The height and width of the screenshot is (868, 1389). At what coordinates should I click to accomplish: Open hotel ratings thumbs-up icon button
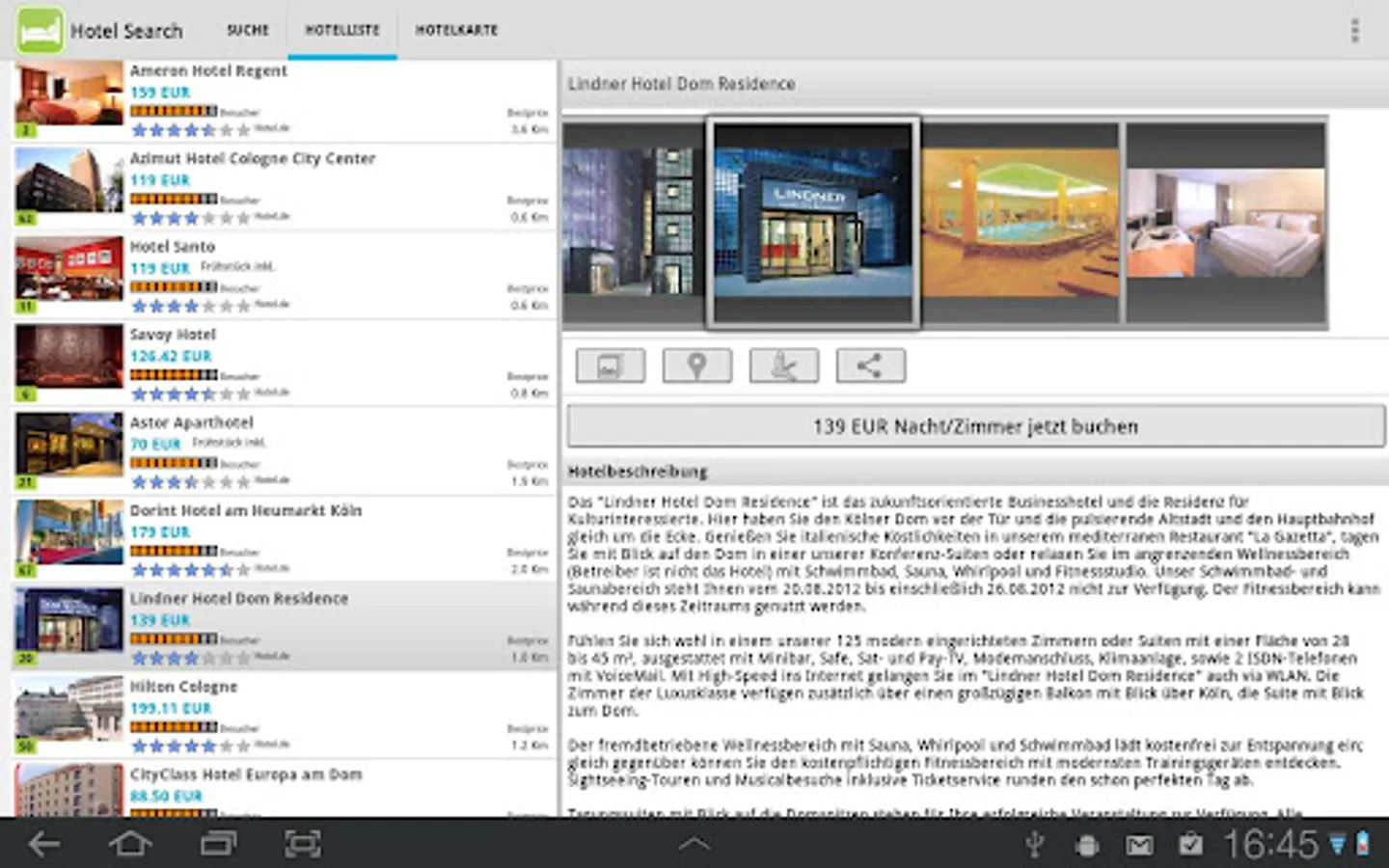point(784,366)
